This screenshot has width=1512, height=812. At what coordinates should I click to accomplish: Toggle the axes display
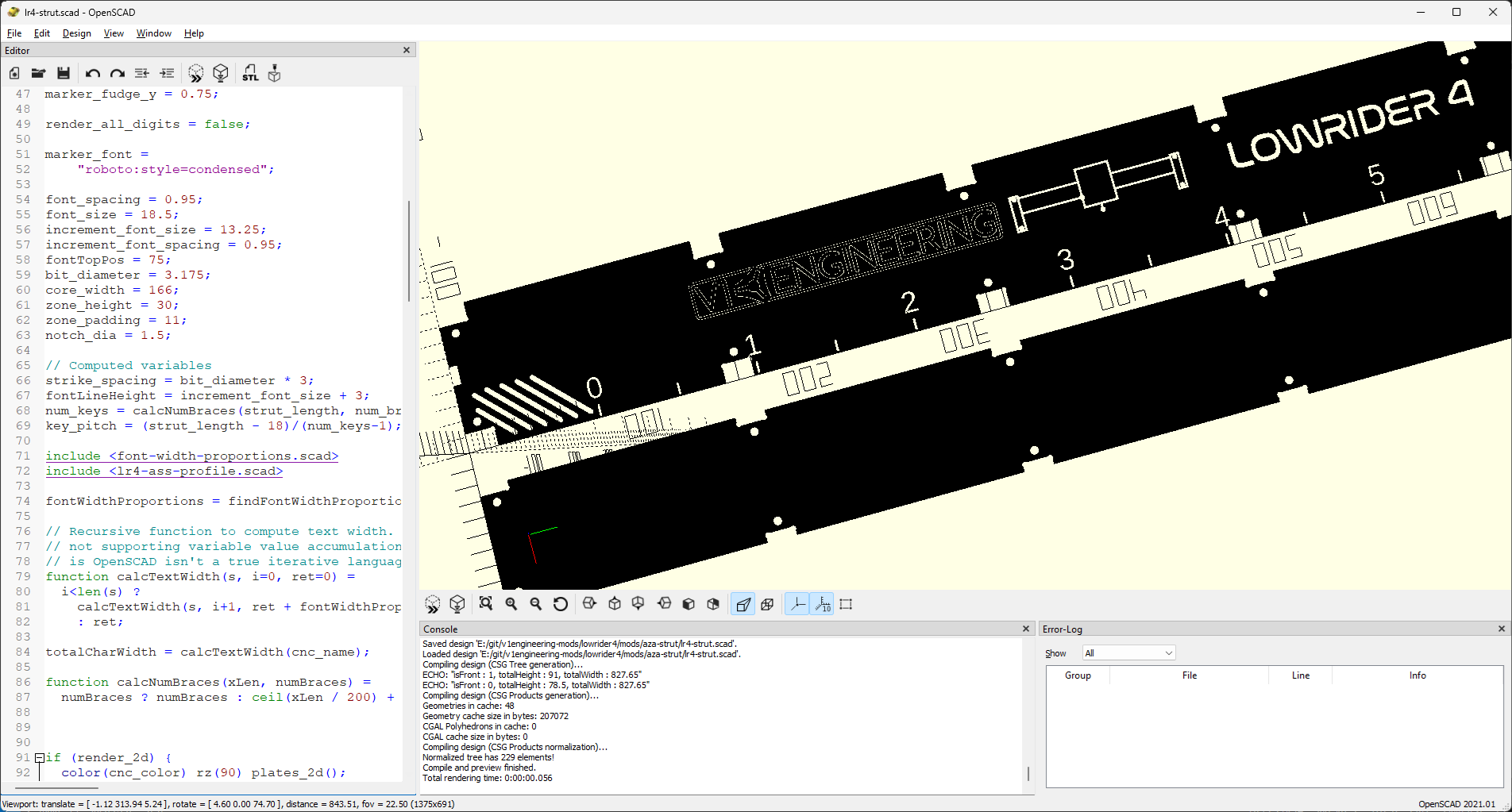797,604
